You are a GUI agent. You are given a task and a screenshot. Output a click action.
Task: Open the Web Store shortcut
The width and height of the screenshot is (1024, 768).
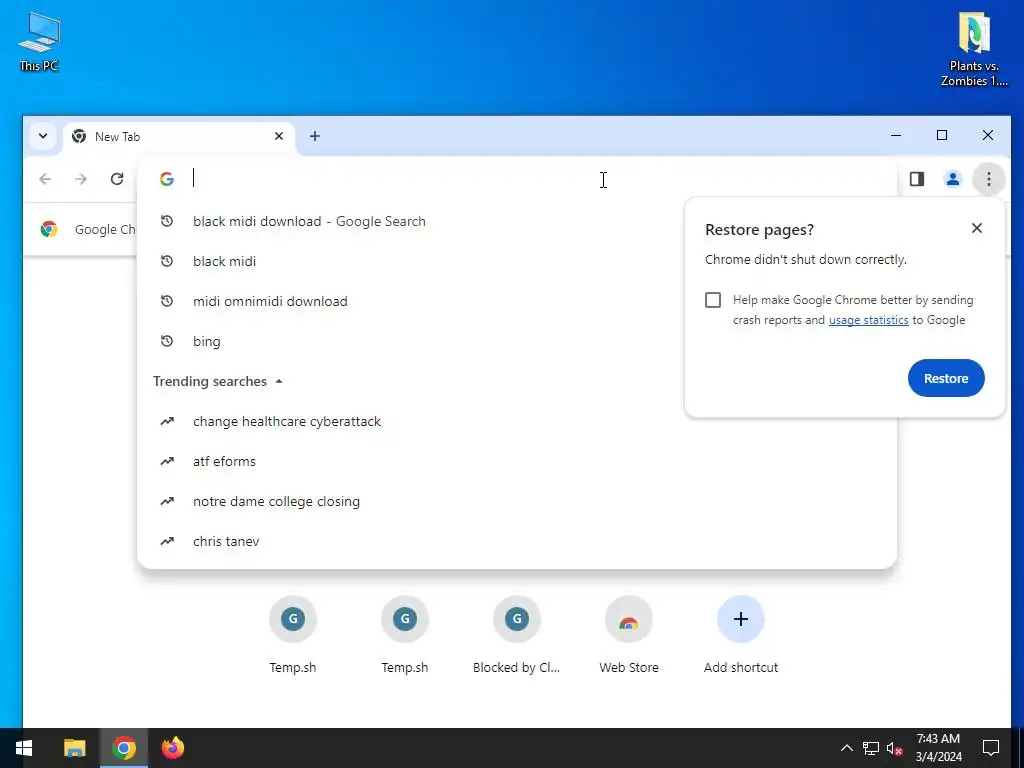629,635
